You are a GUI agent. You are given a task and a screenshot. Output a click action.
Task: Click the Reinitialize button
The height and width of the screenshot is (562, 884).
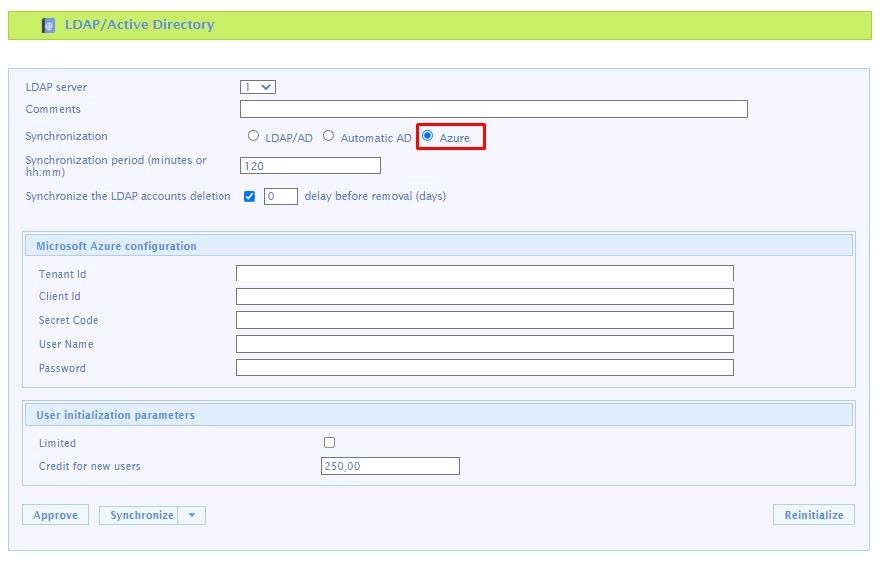[x=814, y=515]
